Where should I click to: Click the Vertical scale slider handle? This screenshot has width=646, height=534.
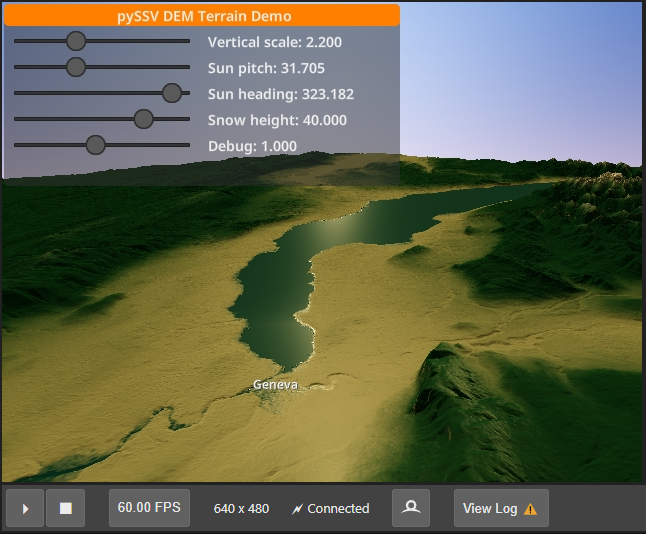coord(75,41)
